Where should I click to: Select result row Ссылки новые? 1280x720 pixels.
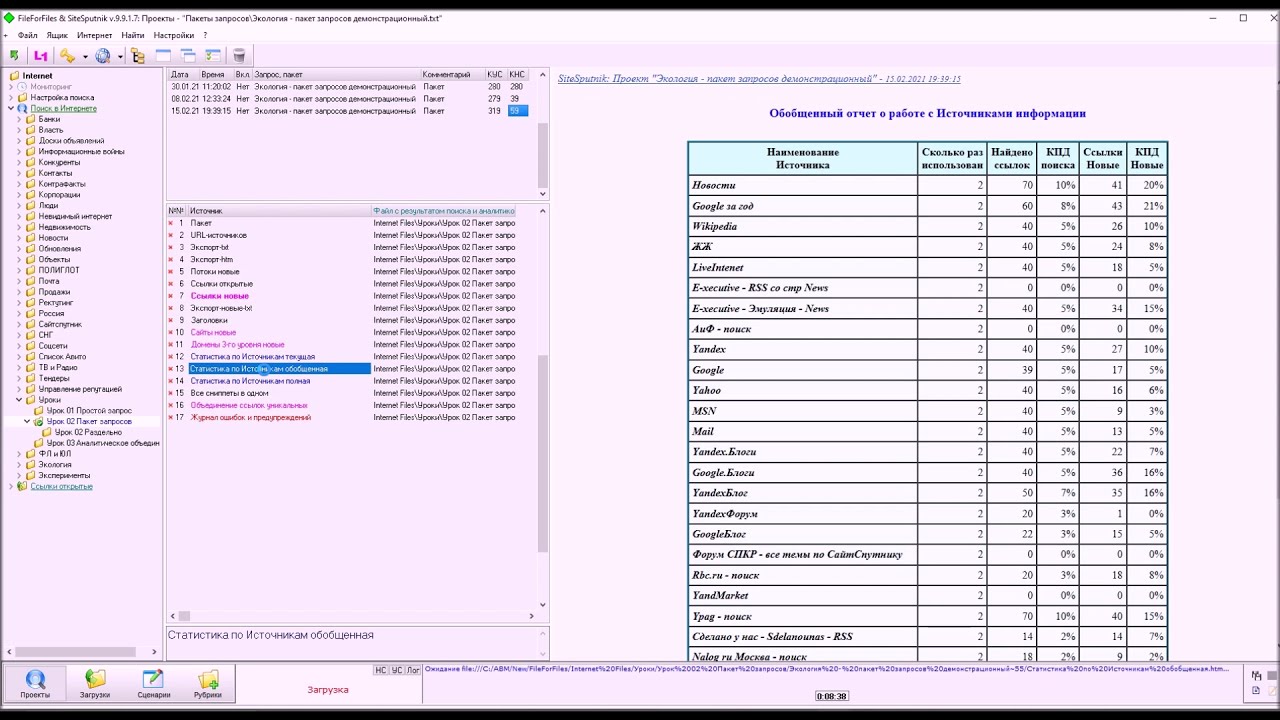point(341,296)
